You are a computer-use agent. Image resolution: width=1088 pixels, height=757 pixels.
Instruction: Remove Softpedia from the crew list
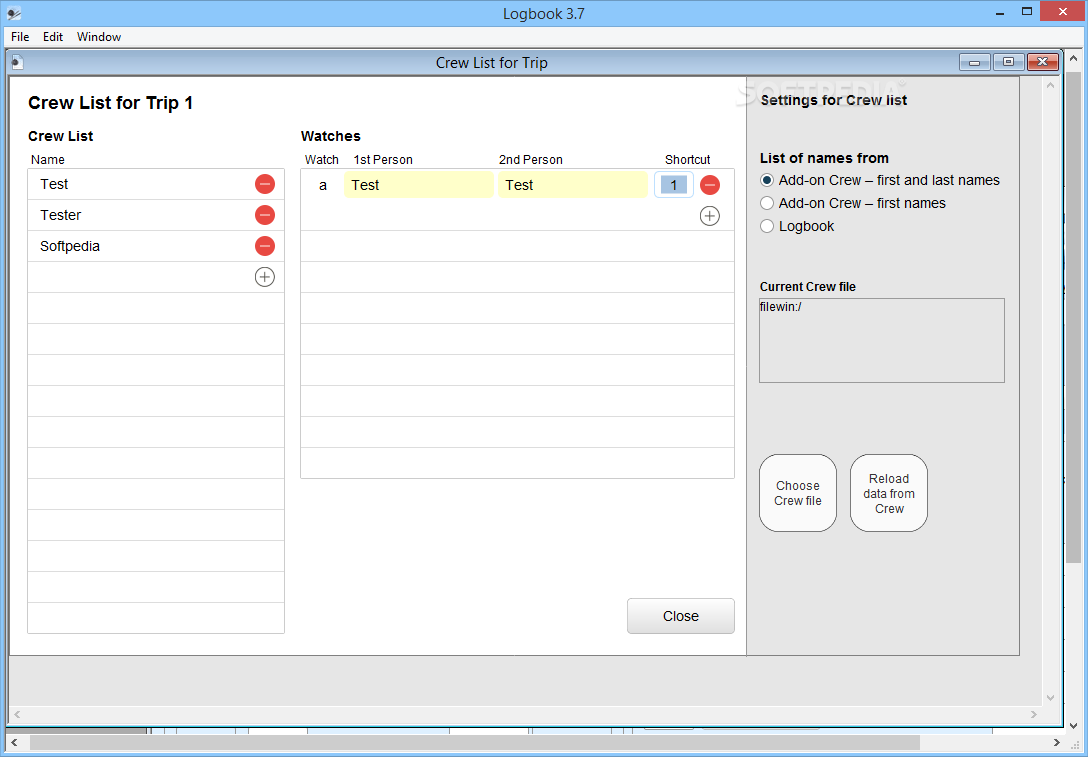point(264,246)
